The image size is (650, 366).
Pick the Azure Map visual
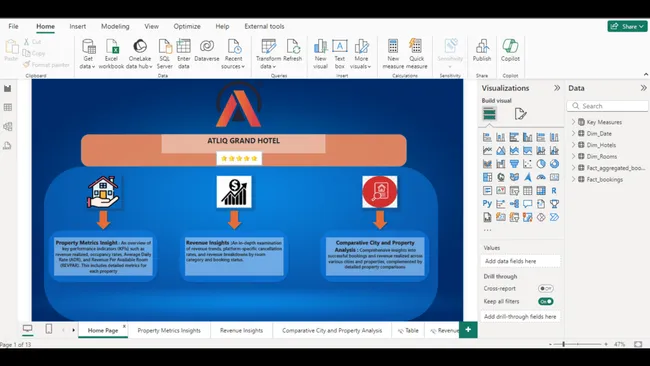click(527, 177)
